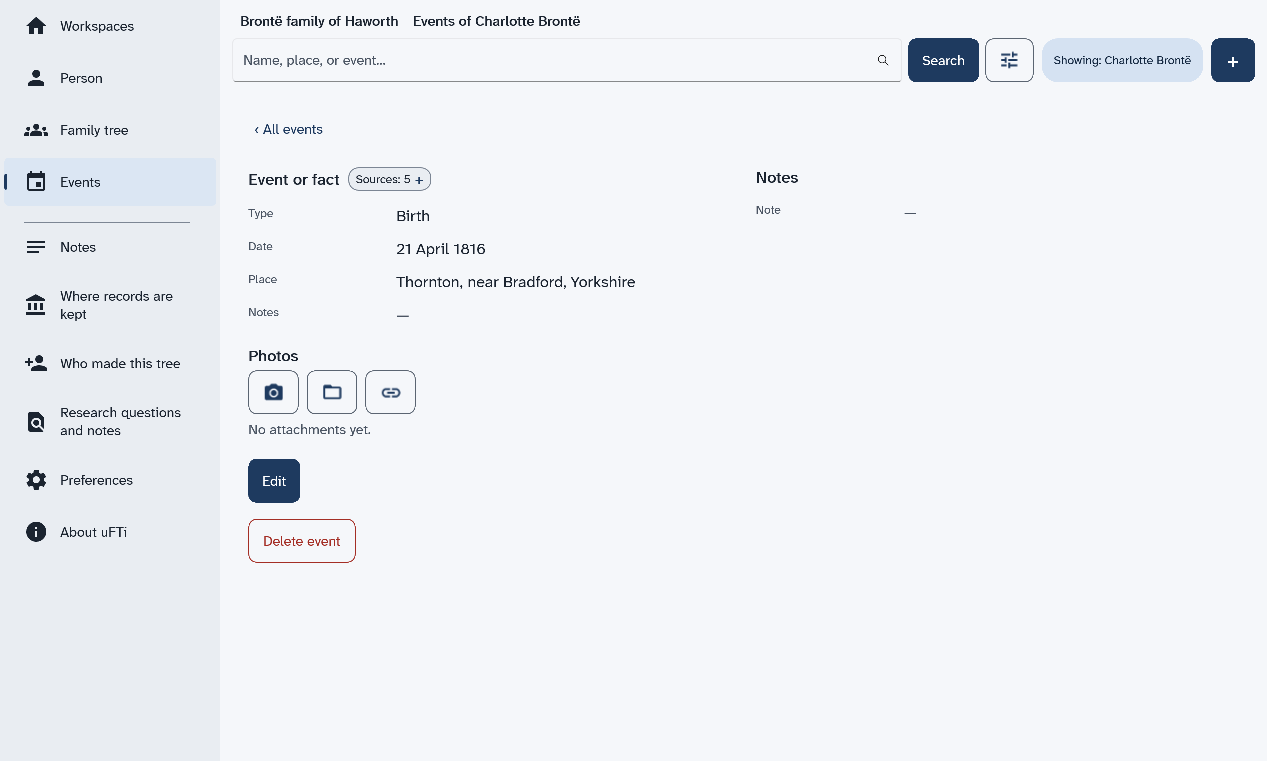
Task: Click the Preferences gear icon
Action: 36,480
